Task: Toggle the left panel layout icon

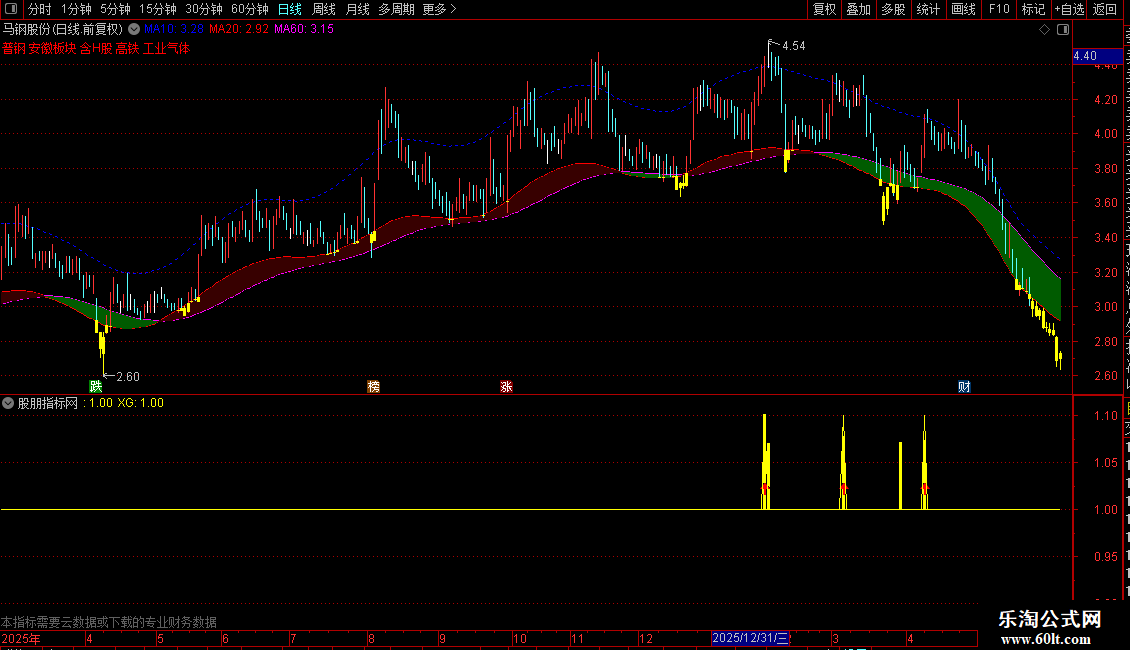Action: click(11, 9)
